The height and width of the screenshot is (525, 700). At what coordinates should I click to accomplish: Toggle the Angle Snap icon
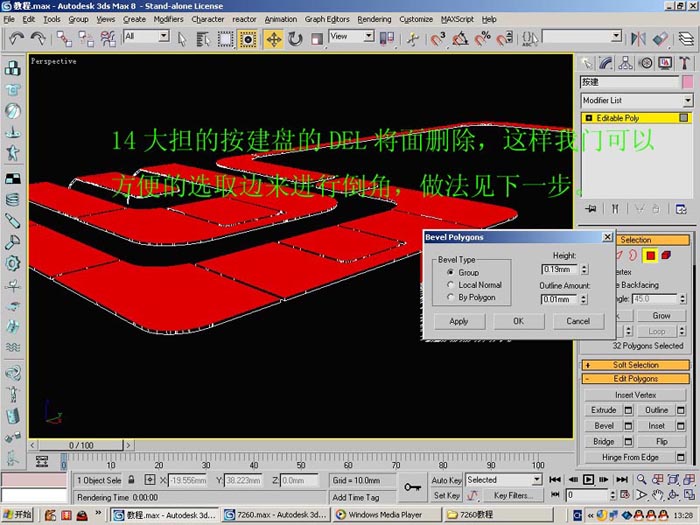tap(460, 39)
